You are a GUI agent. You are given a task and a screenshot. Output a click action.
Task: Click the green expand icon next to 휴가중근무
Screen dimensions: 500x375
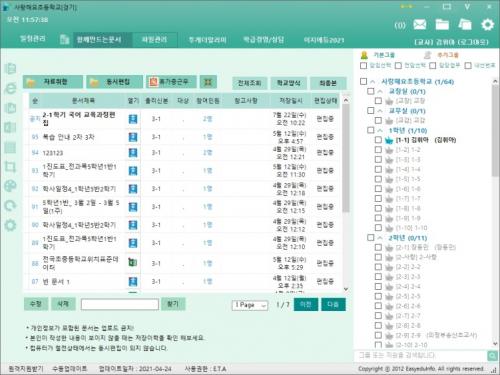tap(208, 82)
